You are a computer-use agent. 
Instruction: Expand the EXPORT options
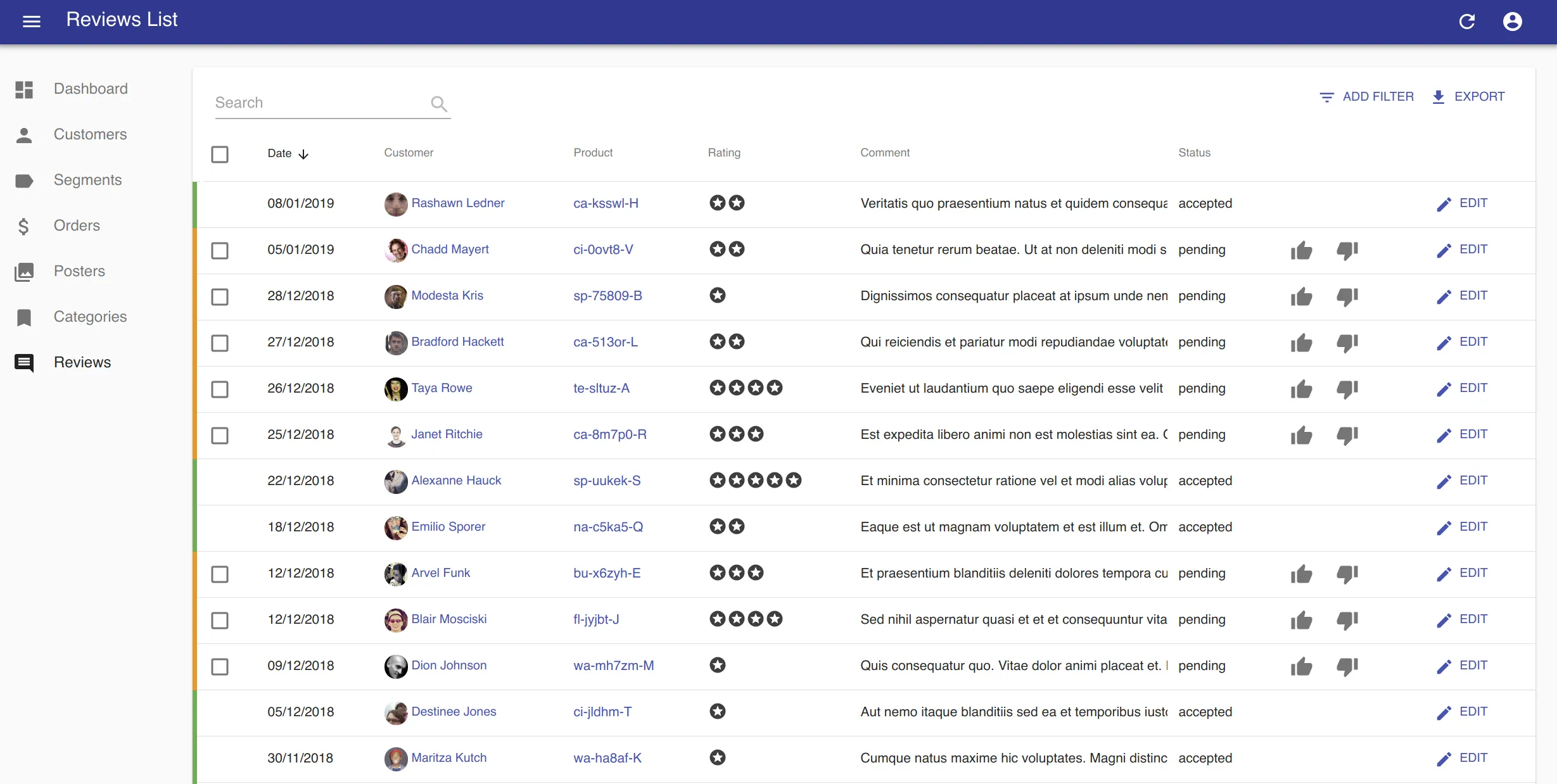[1469, 96]
